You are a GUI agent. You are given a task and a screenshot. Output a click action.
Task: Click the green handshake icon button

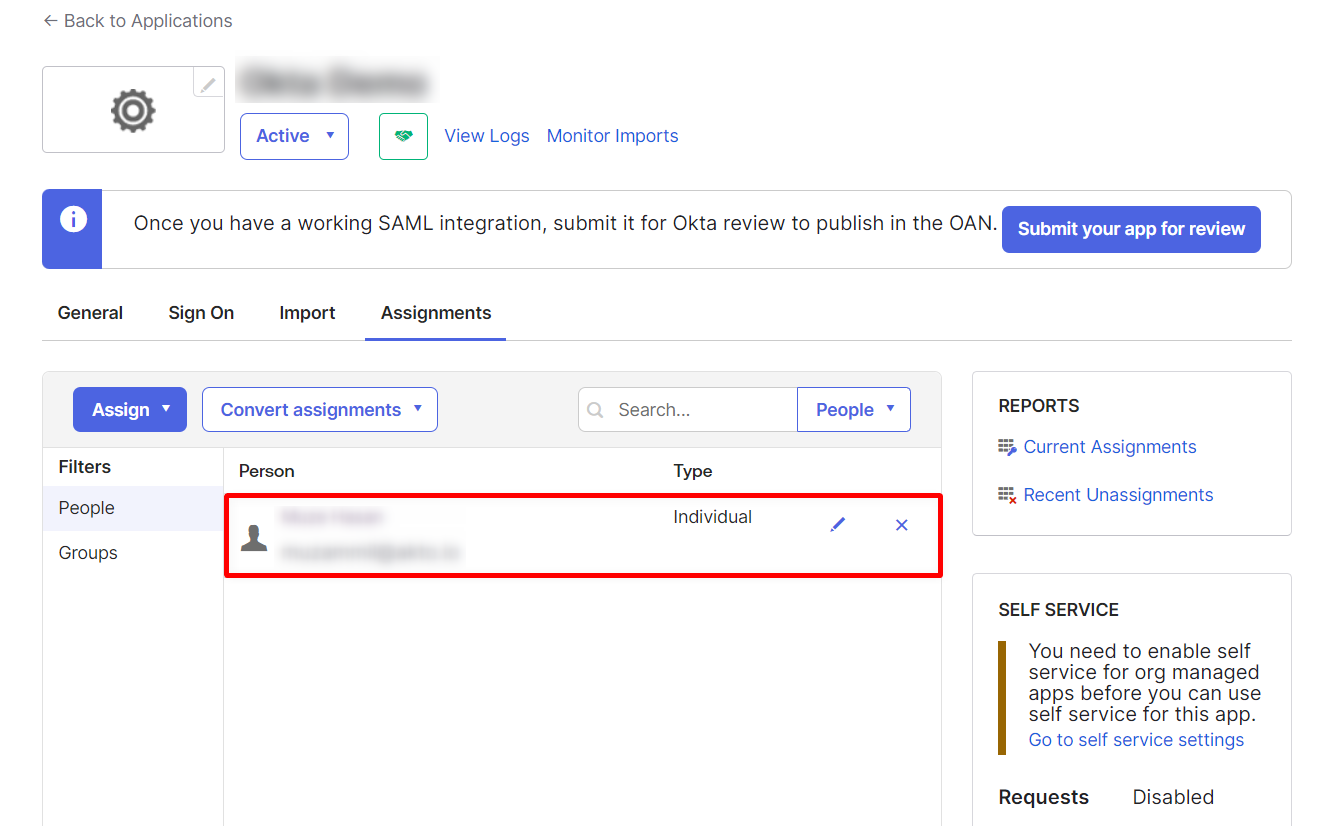[403, 136]
